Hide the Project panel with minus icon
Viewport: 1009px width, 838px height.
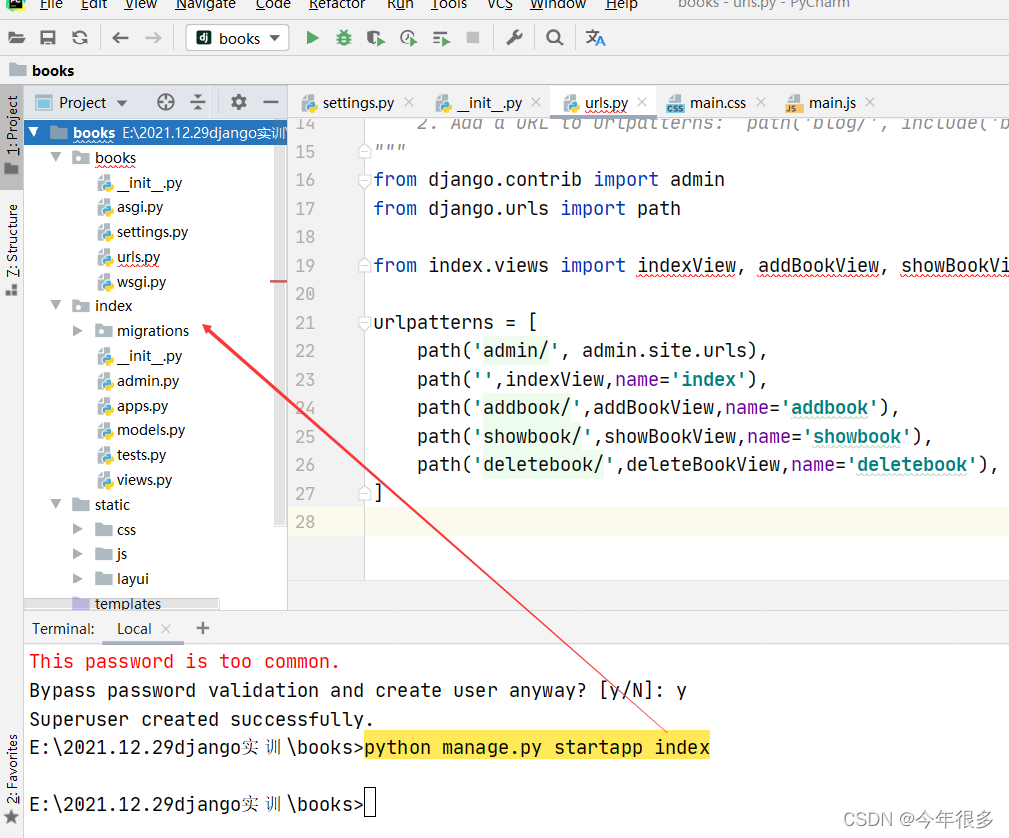pos(271,102)
